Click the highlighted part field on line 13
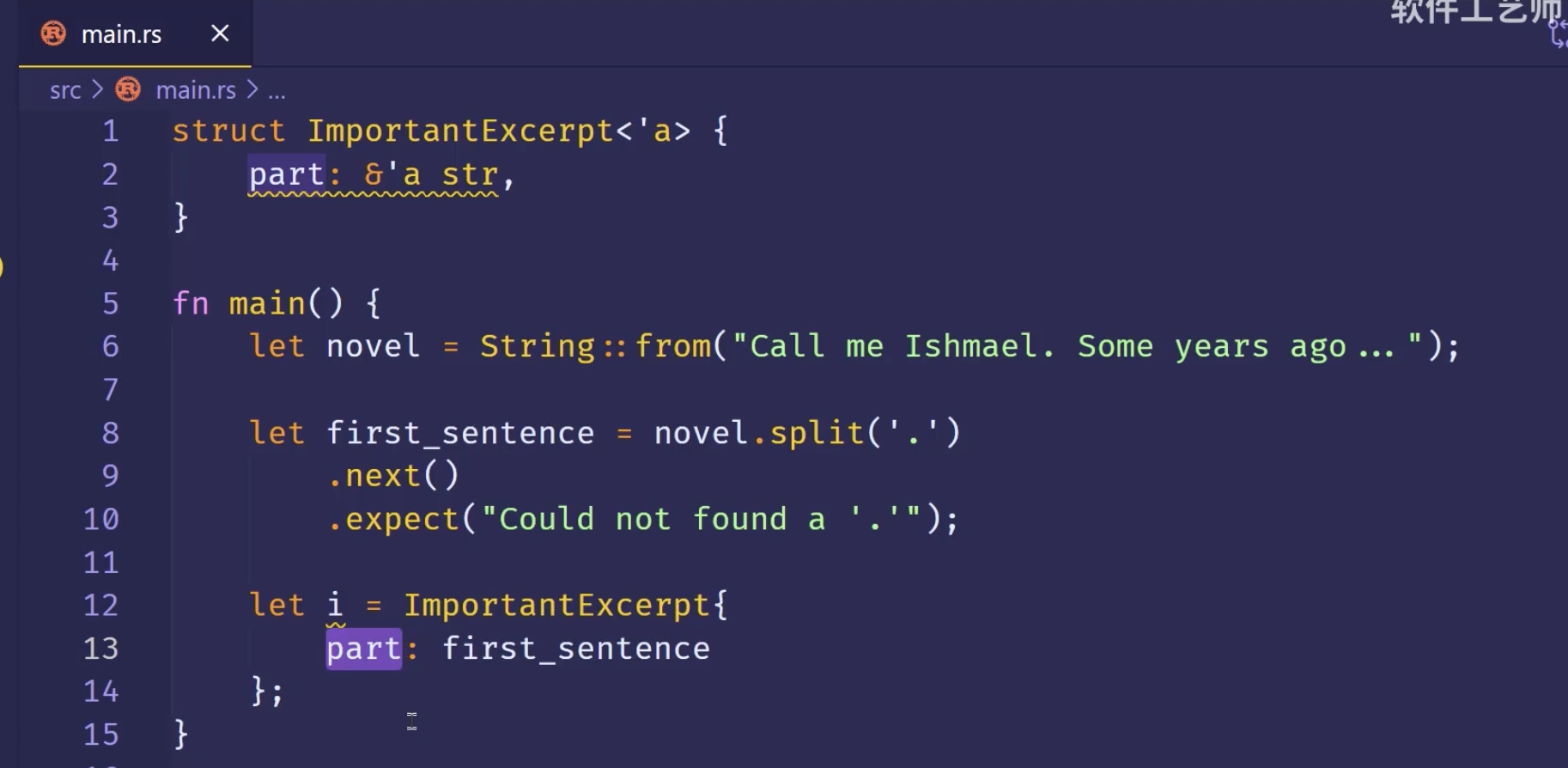This screenshot has width=1568, height=768. [x=363, y=649]
